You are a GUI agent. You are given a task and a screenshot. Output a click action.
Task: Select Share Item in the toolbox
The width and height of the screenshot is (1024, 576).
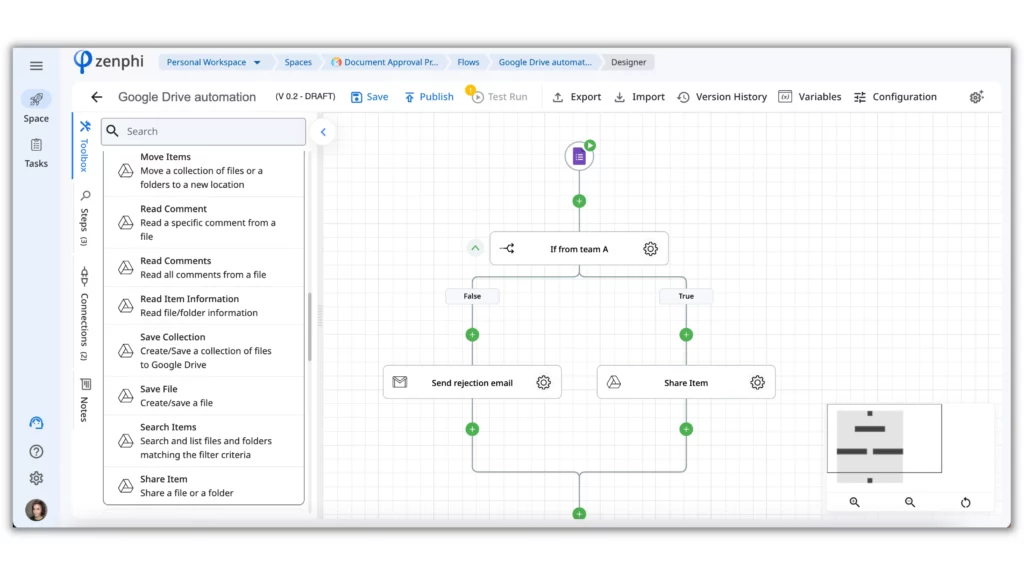[x=204, y=486]
